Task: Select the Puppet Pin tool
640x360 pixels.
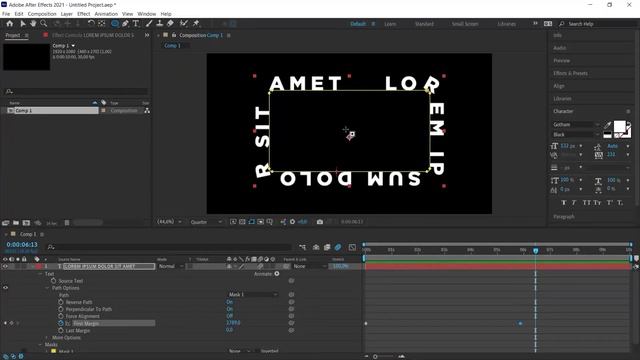Action: coord(196,24)
